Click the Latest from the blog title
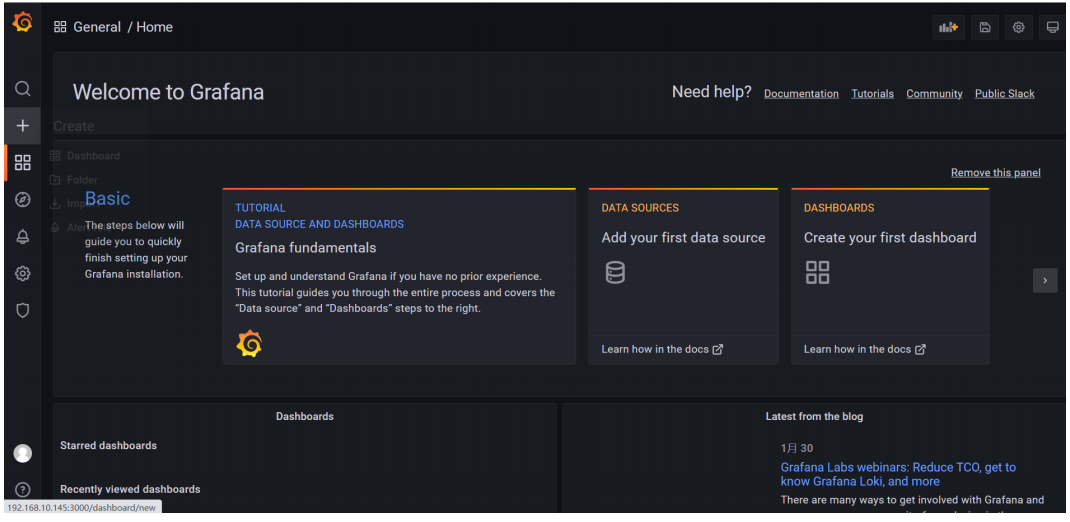Screen dimensions: 1070x522 pos(814,416)
